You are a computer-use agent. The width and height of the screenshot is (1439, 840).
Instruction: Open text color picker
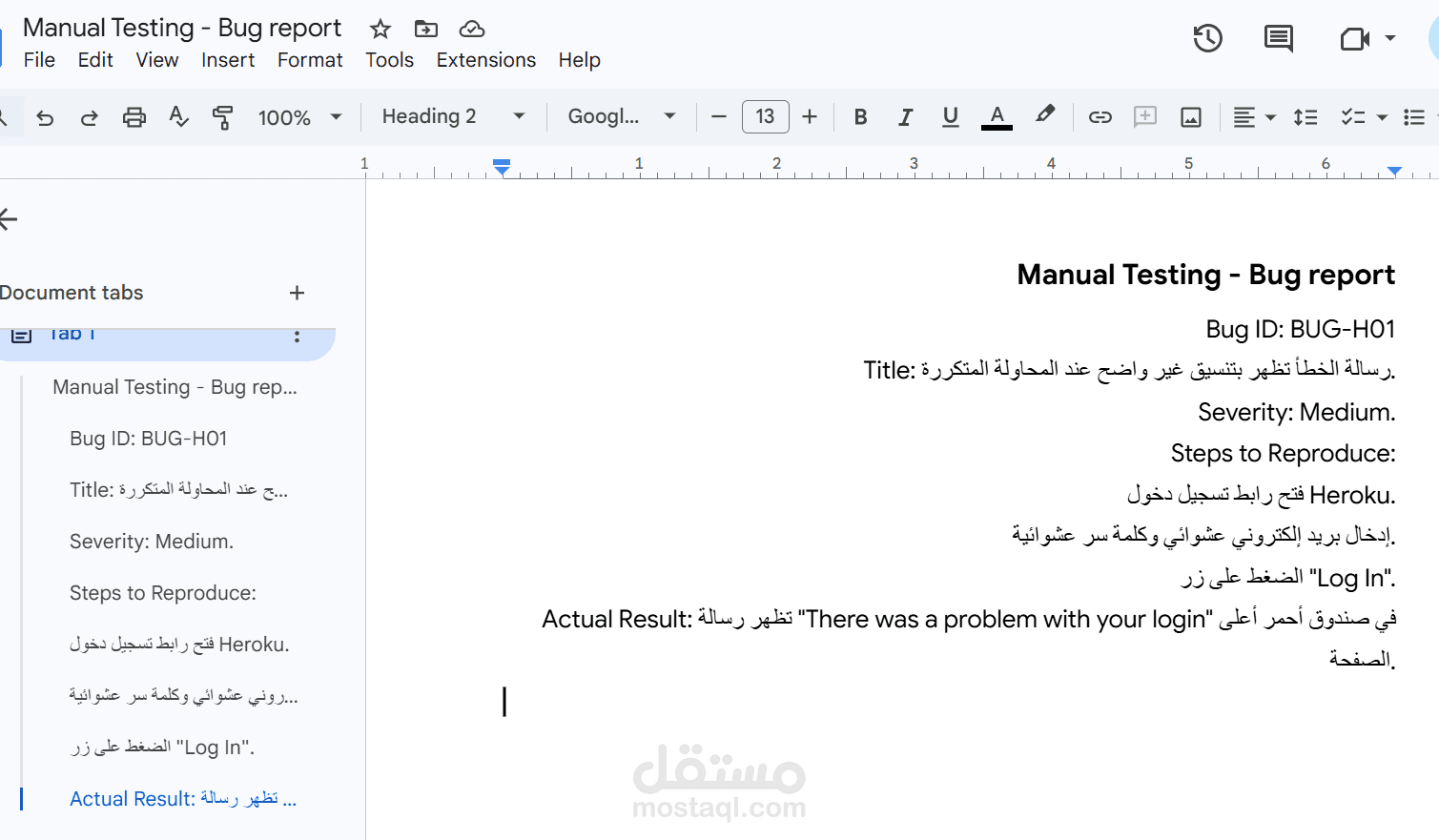[x=997, y=116]
